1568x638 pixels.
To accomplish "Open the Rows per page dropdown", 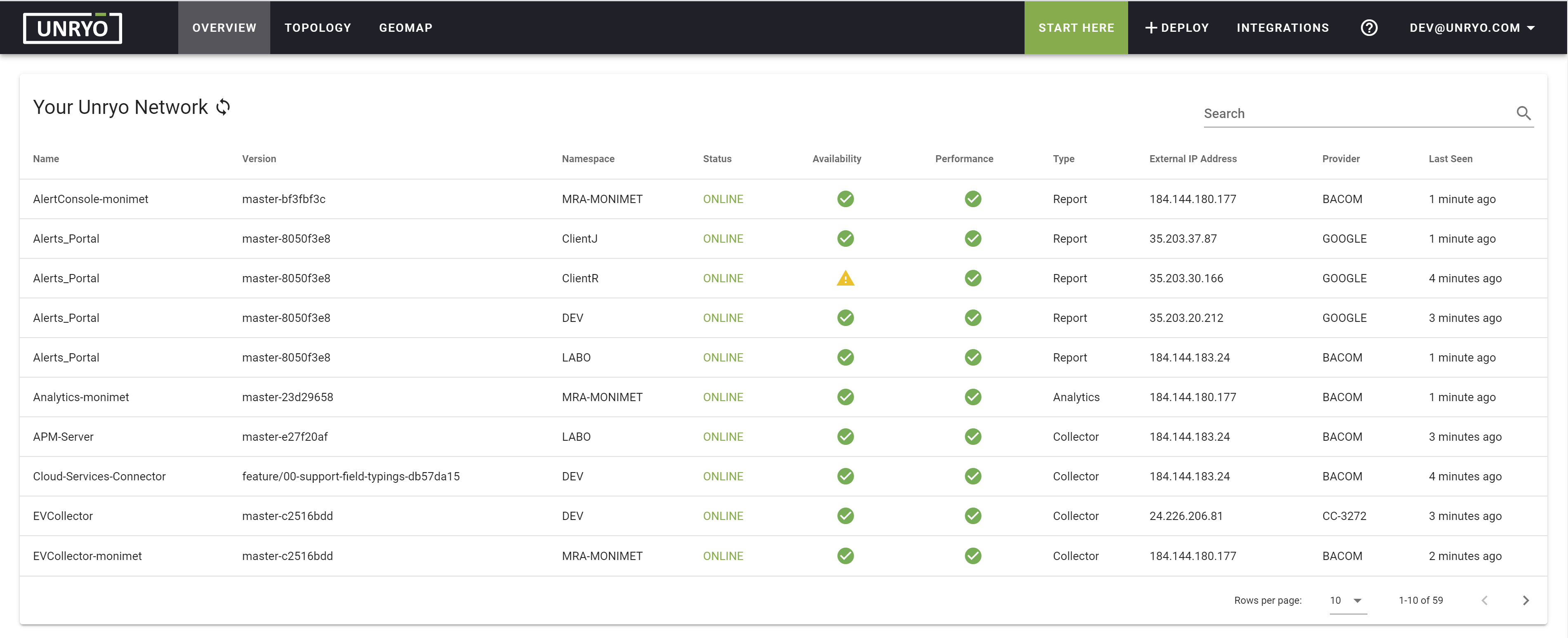I will click(1348, 600).
